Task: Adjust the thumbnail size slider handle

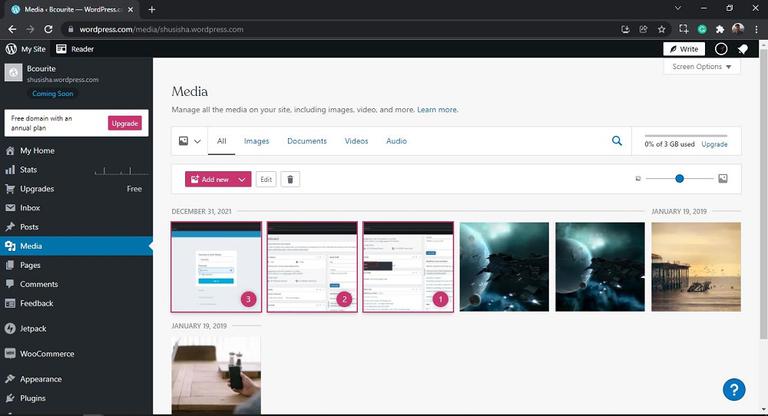Action: (679, 179)
